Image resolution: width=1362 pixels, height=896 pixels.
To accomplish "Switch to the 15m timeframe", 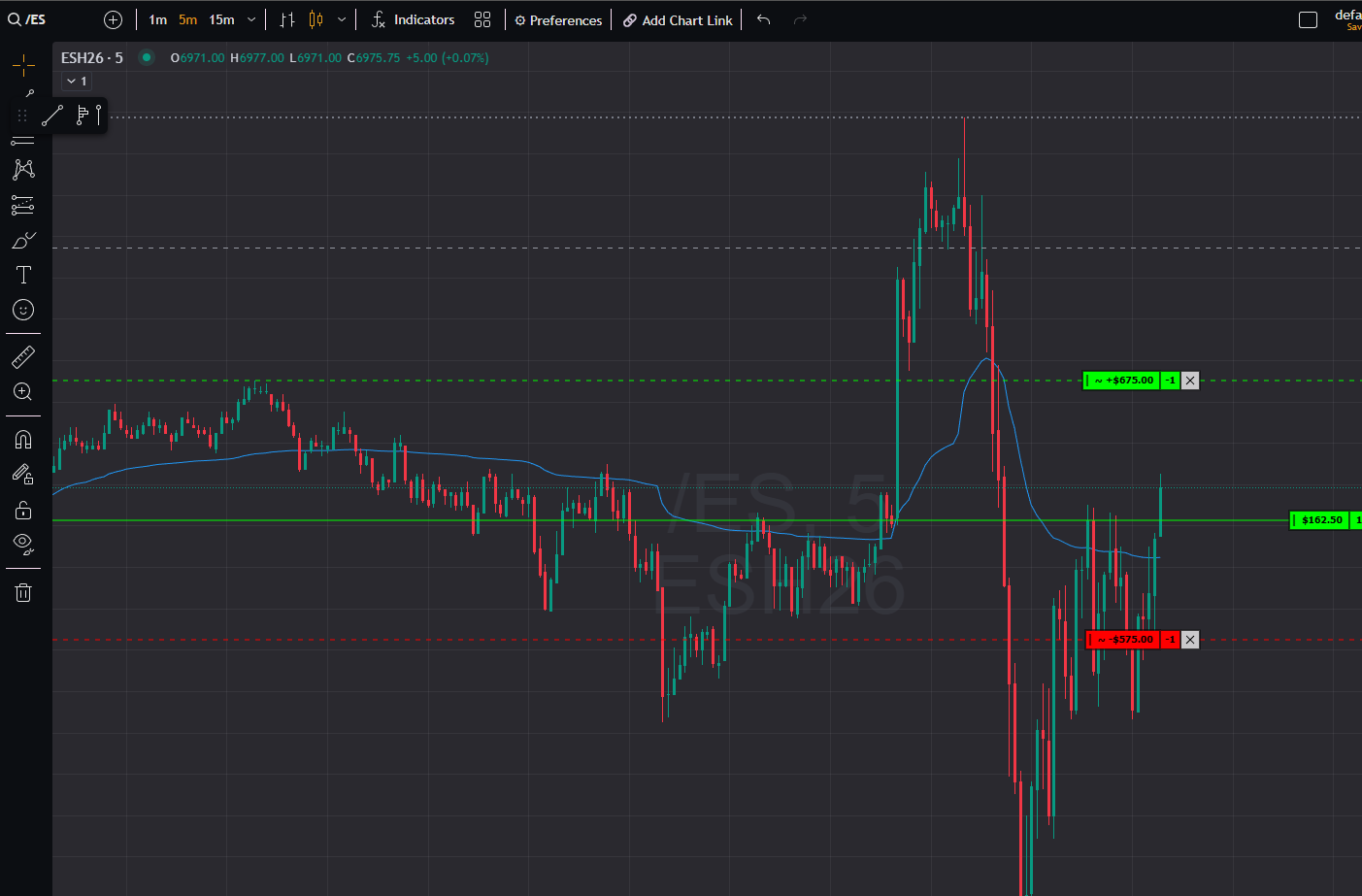I will coord(221,20).
